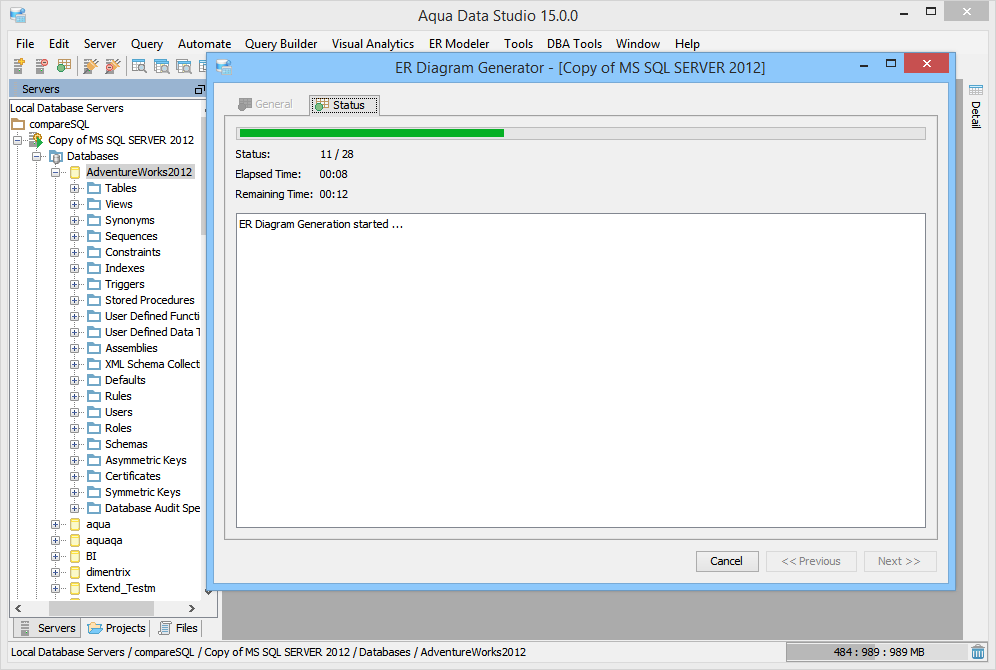Switch to the General tab

click(x=266, y=104)
